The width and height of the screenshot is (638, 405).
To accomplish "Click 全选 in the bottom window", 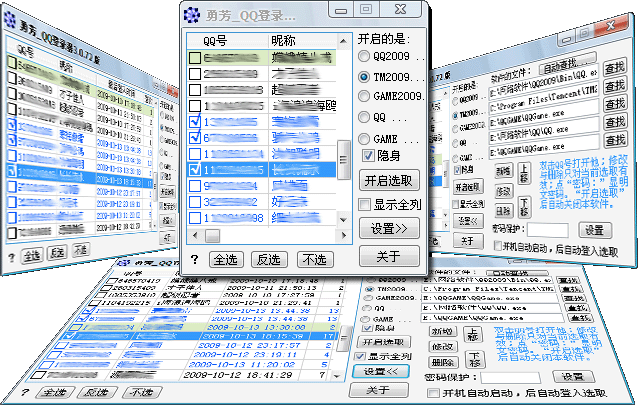I will [55, 392].
